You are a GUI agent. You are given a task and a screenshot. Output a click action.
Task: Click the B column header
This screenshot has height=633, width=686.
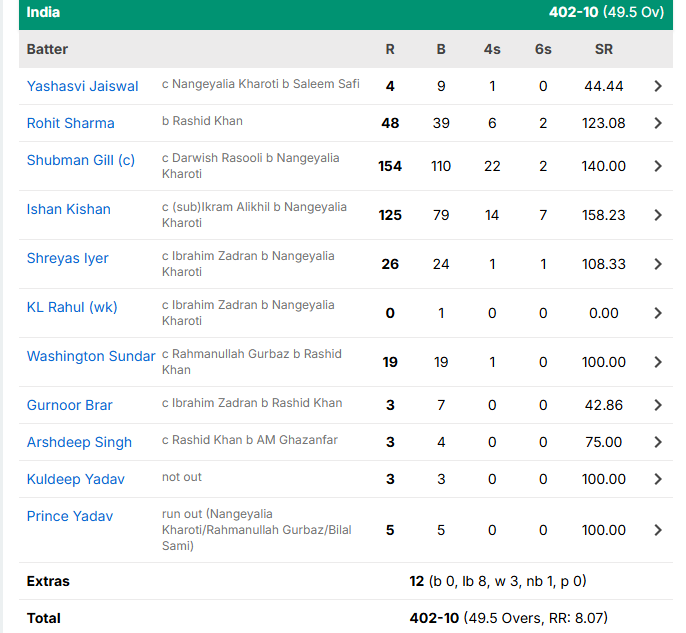tap(441, 49)
